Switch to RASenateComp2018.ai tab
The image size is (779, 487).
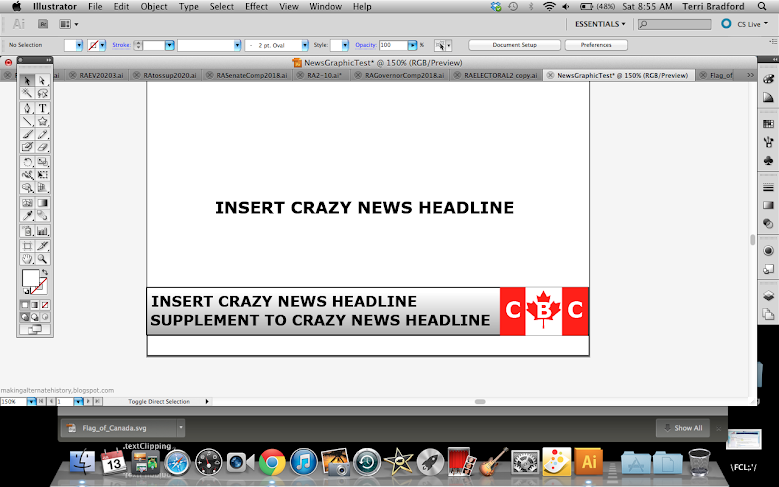pyautogui.click(x=246, y=76)
